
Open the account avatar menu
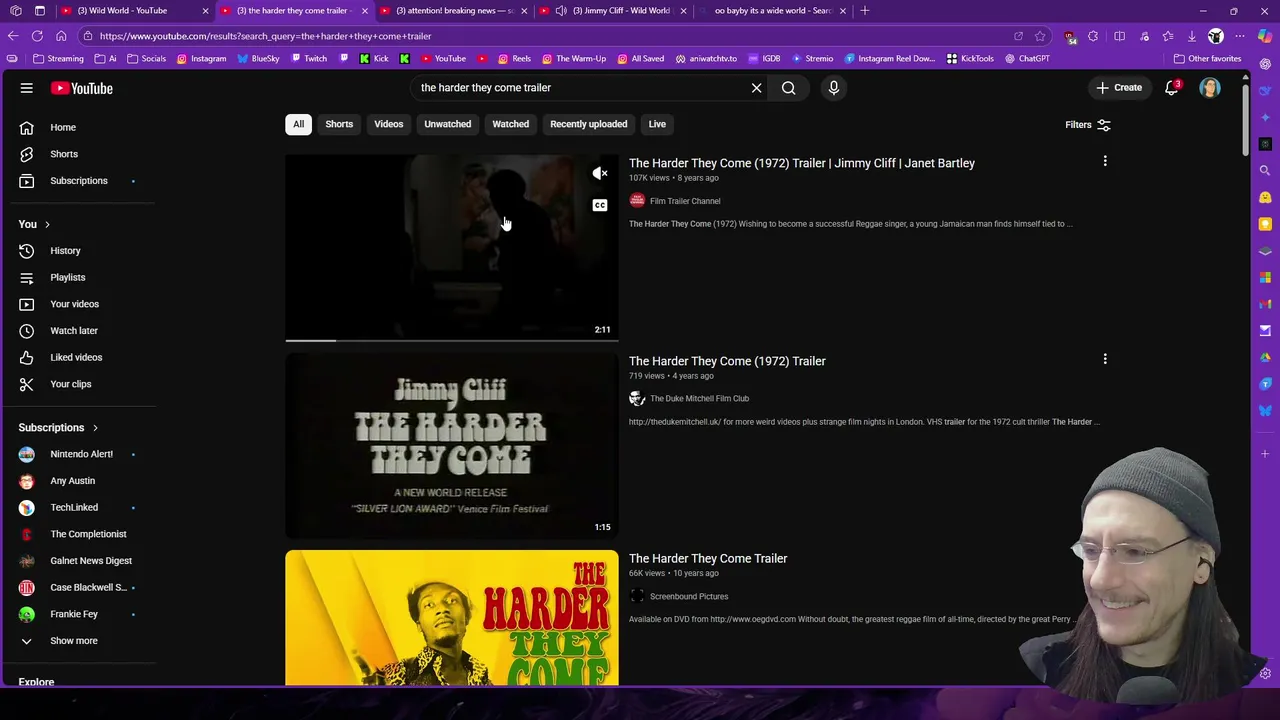pos(1210,88)
